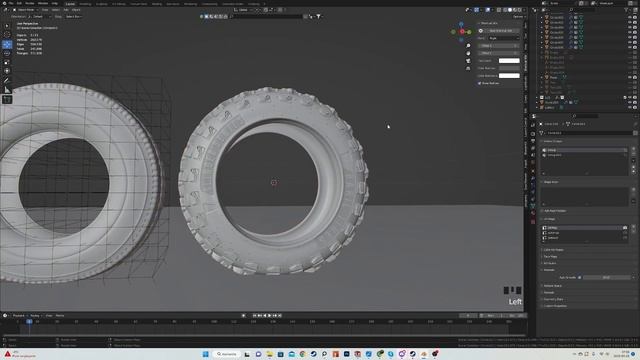
Task: Open the Render menu
Action: pos(30,3)
